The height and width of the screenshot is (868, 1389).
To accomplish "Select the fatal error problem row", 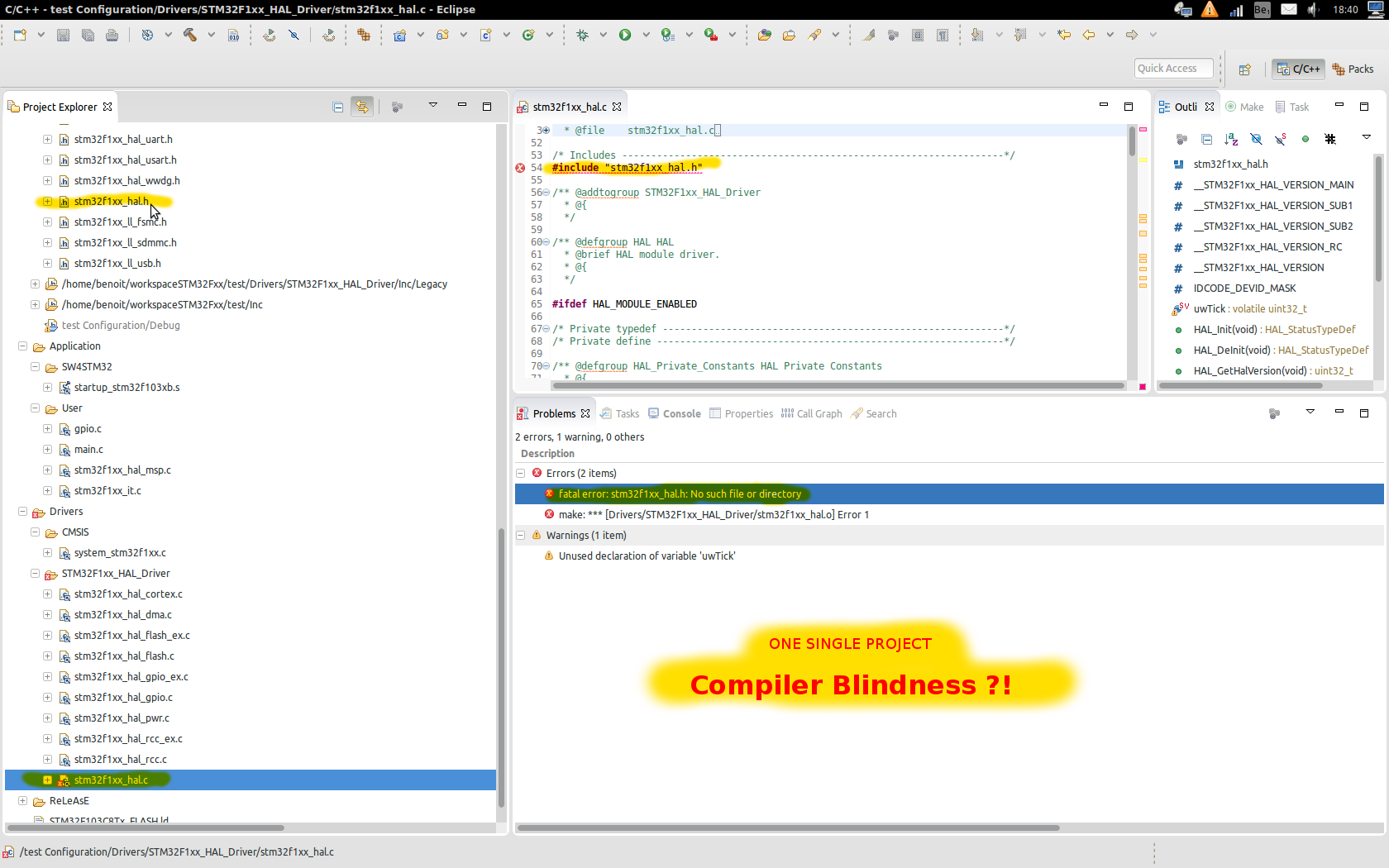I will pyautogui.click(x=949, y=494).
